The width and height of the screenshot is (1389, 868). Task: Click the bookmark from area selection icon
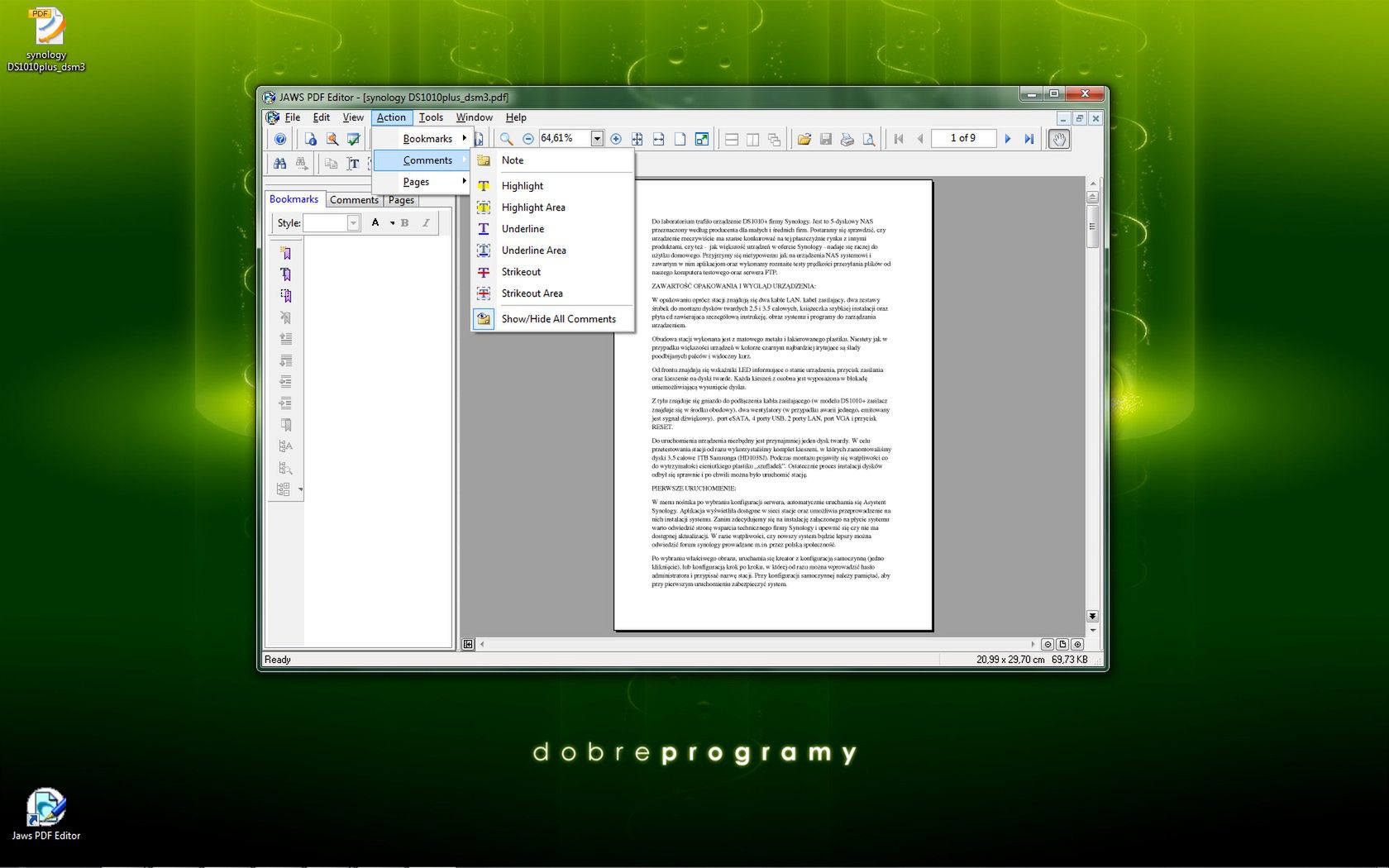point(285,296)
